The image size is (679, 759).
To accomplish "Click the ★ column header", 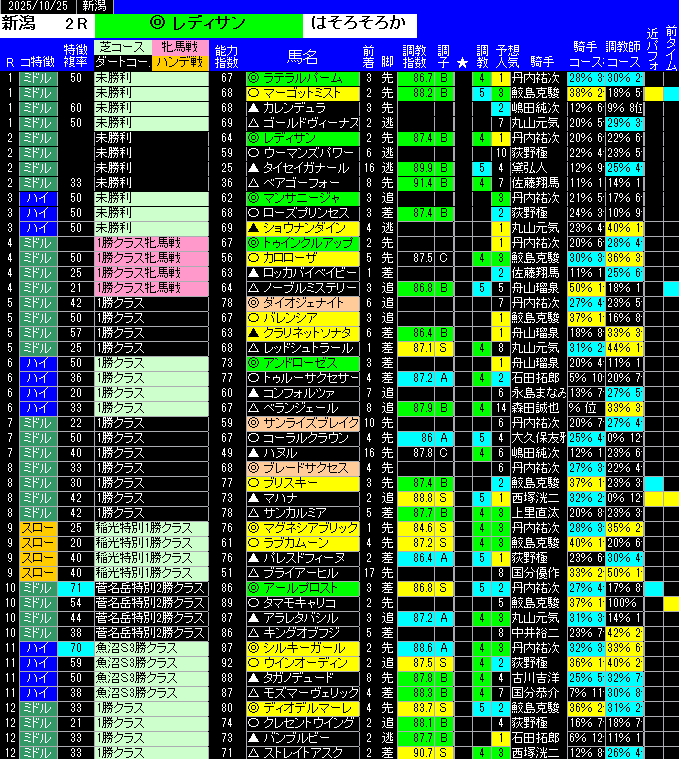I will pos(461,62).
